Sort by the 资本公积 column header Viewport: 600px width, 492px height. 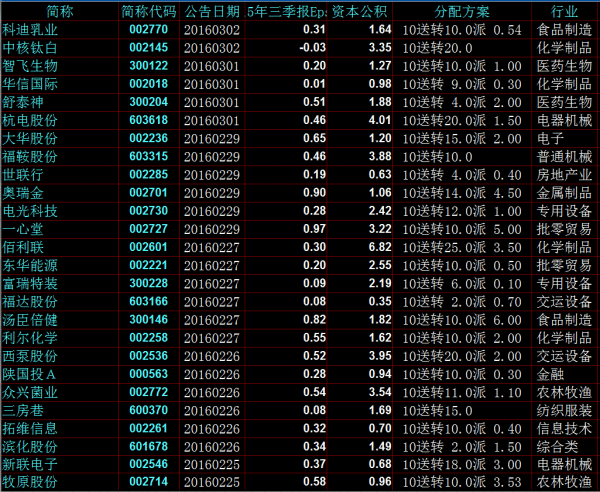click(x=360, y=11)
